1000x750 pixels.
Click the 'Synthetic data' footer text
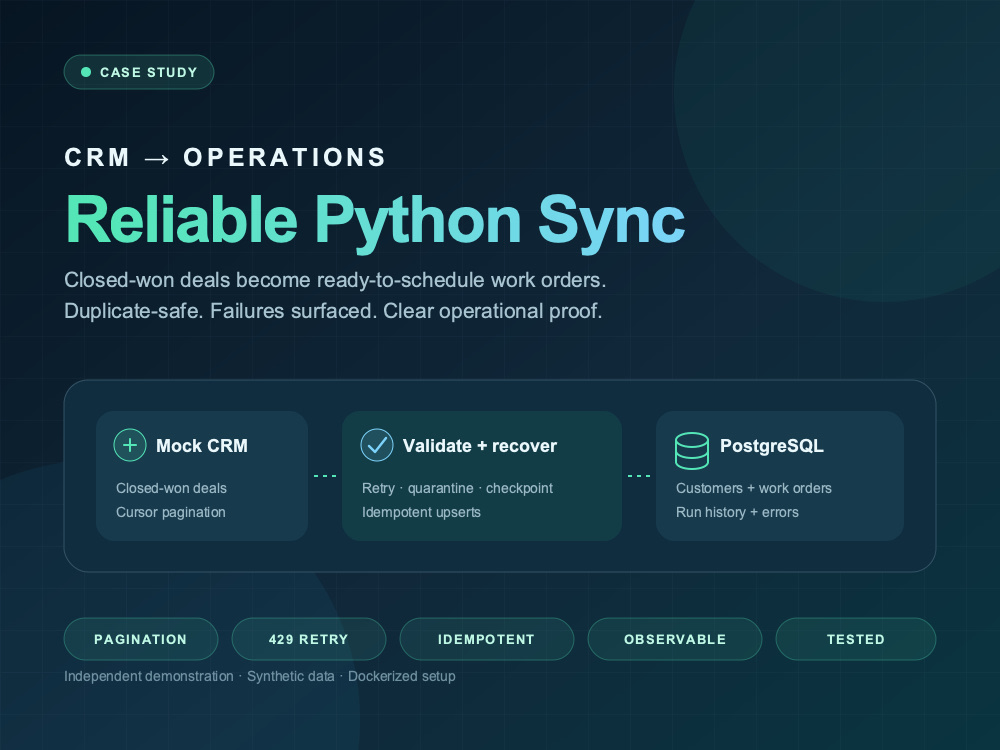[291, 676]
